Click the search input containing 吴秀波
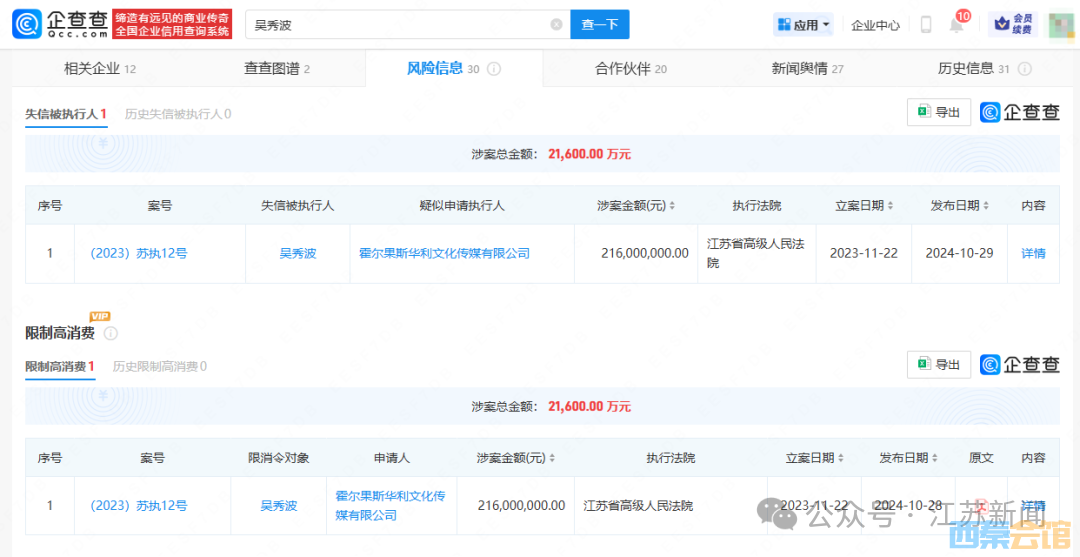 tap(400, 25)
